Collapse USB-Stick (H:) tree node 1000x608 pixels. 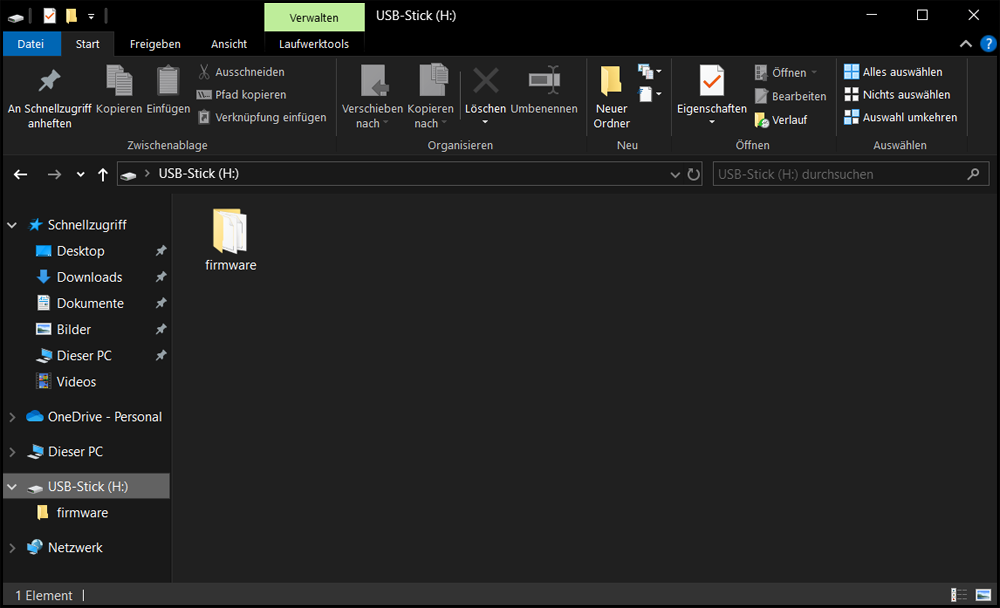(x=12, y=487)
